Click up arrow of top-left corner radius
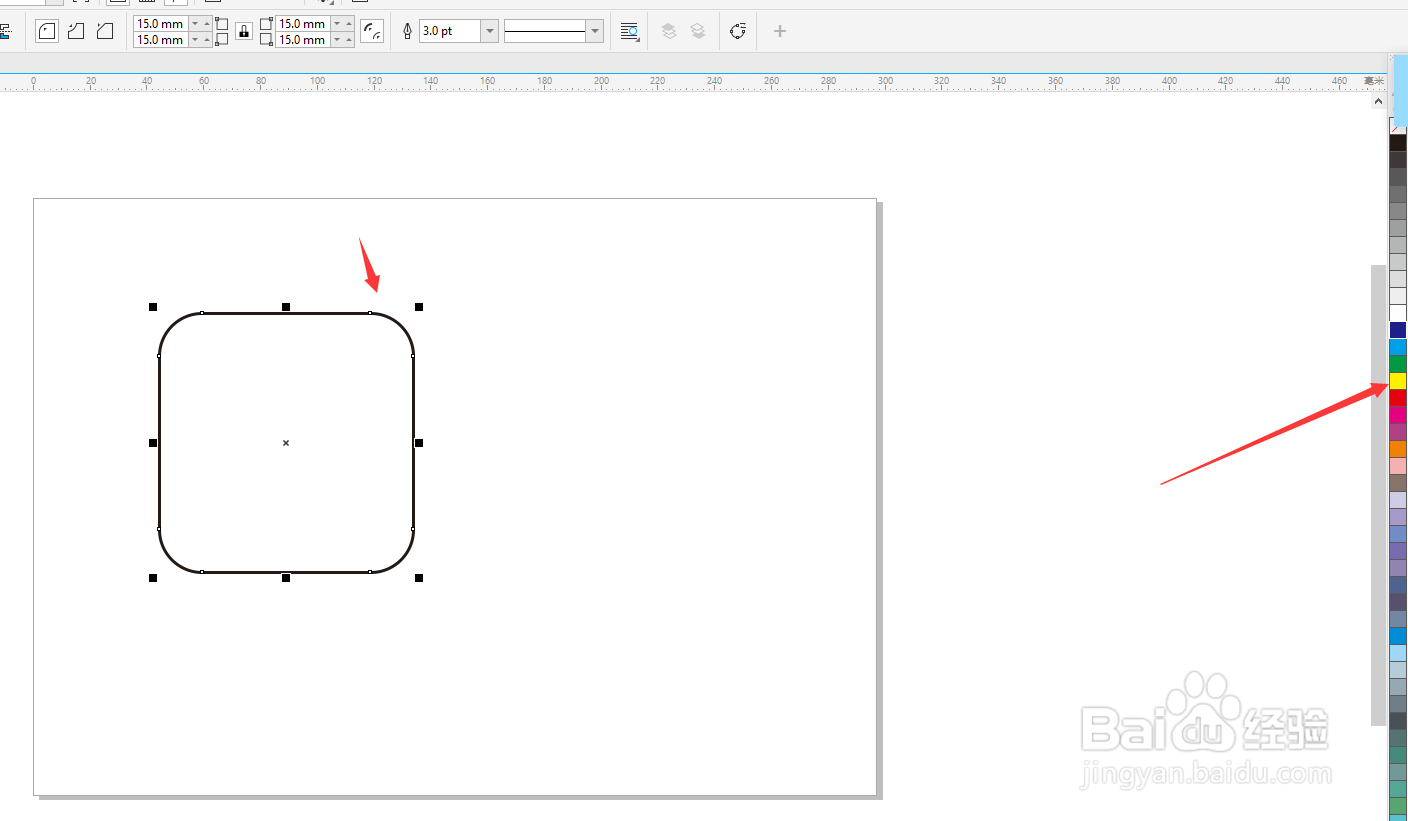This screenshot has height=821, width=1408. point(207,23)
